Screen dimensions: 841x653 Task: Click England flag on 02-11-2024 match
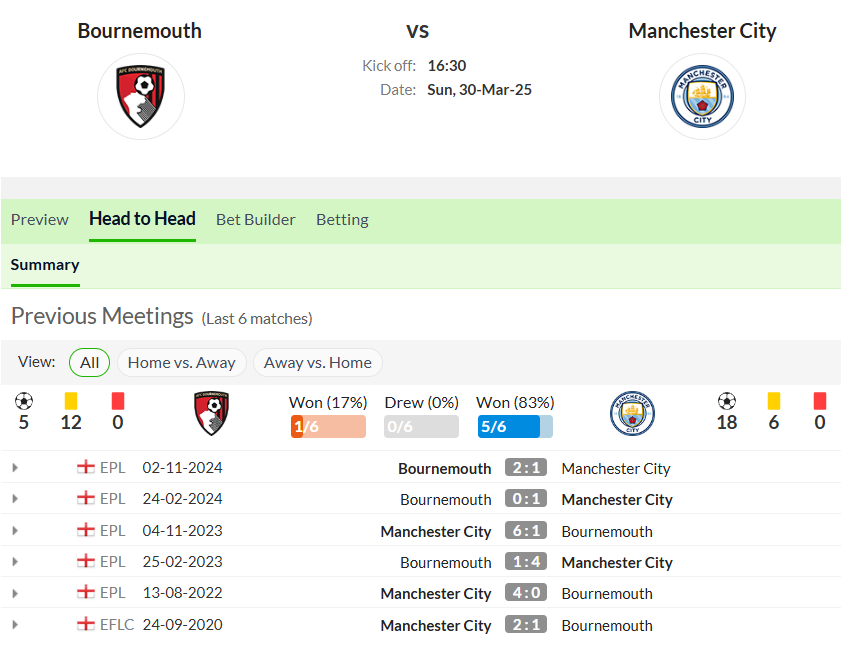click(86, 467)
